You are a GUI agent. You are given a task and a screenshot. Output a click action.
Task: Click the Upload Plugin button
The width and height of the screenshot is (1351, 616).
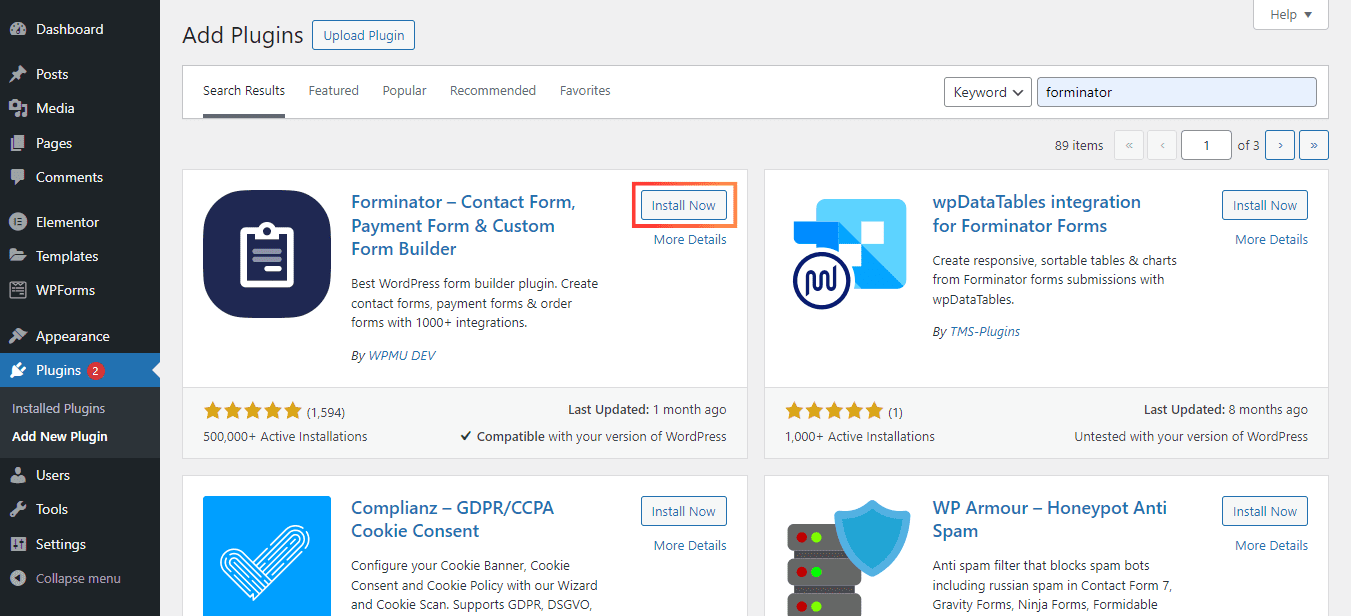point(363,34)
